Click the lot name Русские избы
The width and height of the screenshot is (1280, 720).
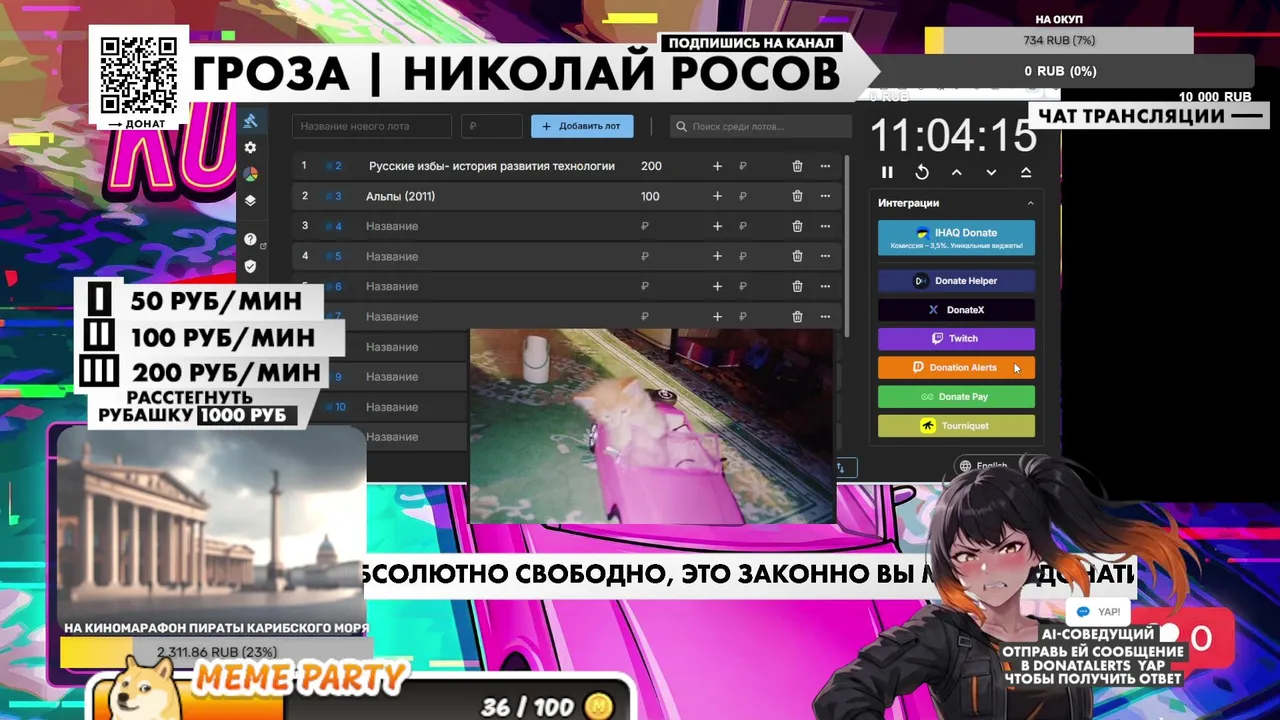pyautogui.click(x=492, y=166)
